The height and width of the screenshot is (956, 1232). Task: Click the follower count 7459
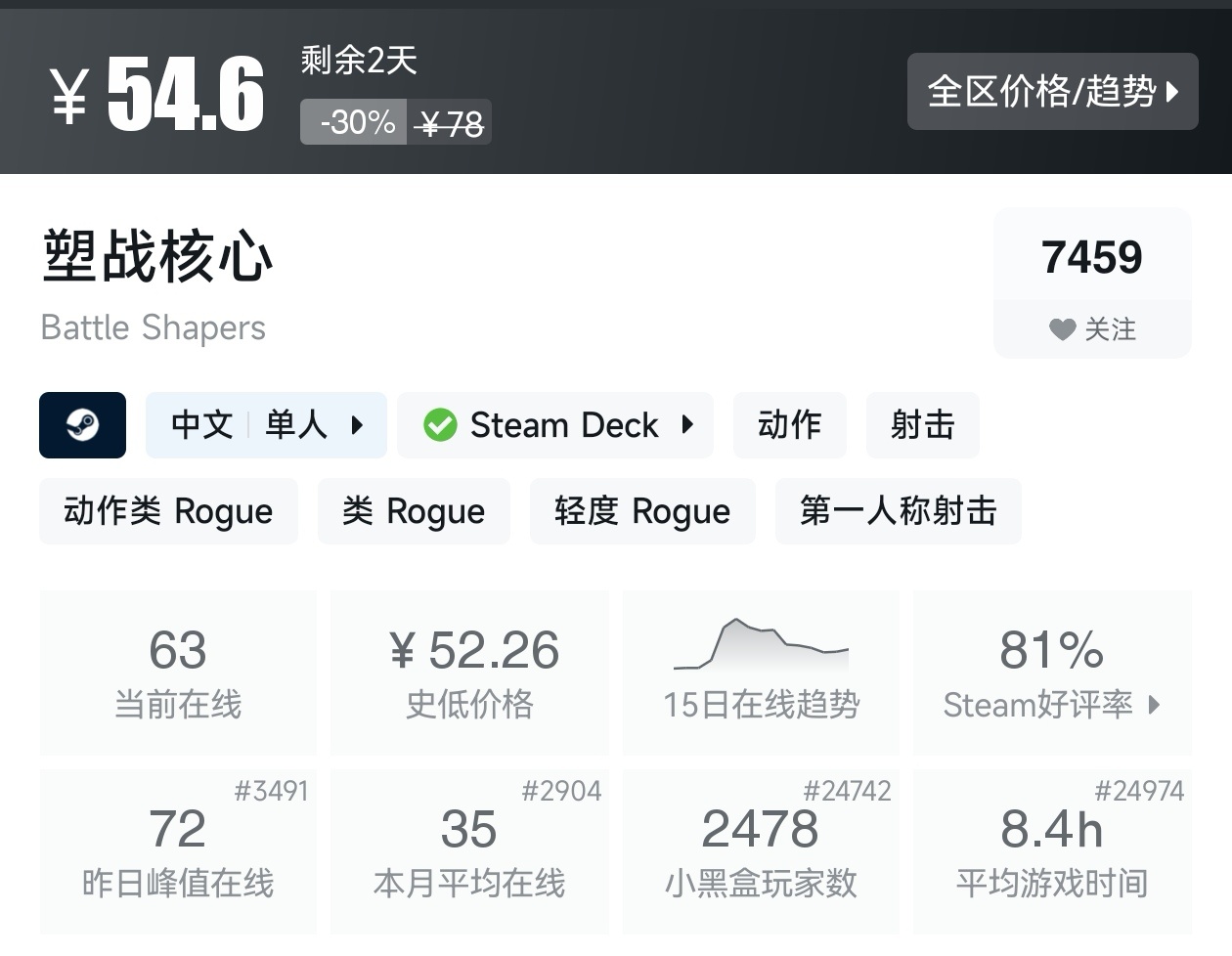click(x=1092, y=258)
